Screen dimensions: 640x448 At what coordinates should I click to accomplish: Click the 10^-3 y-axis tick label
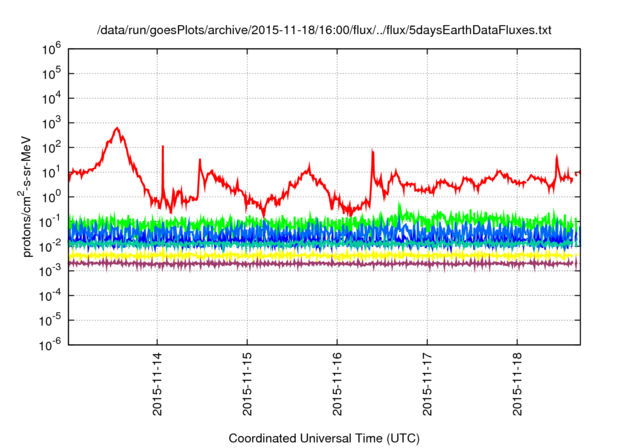tap(51, 271)
